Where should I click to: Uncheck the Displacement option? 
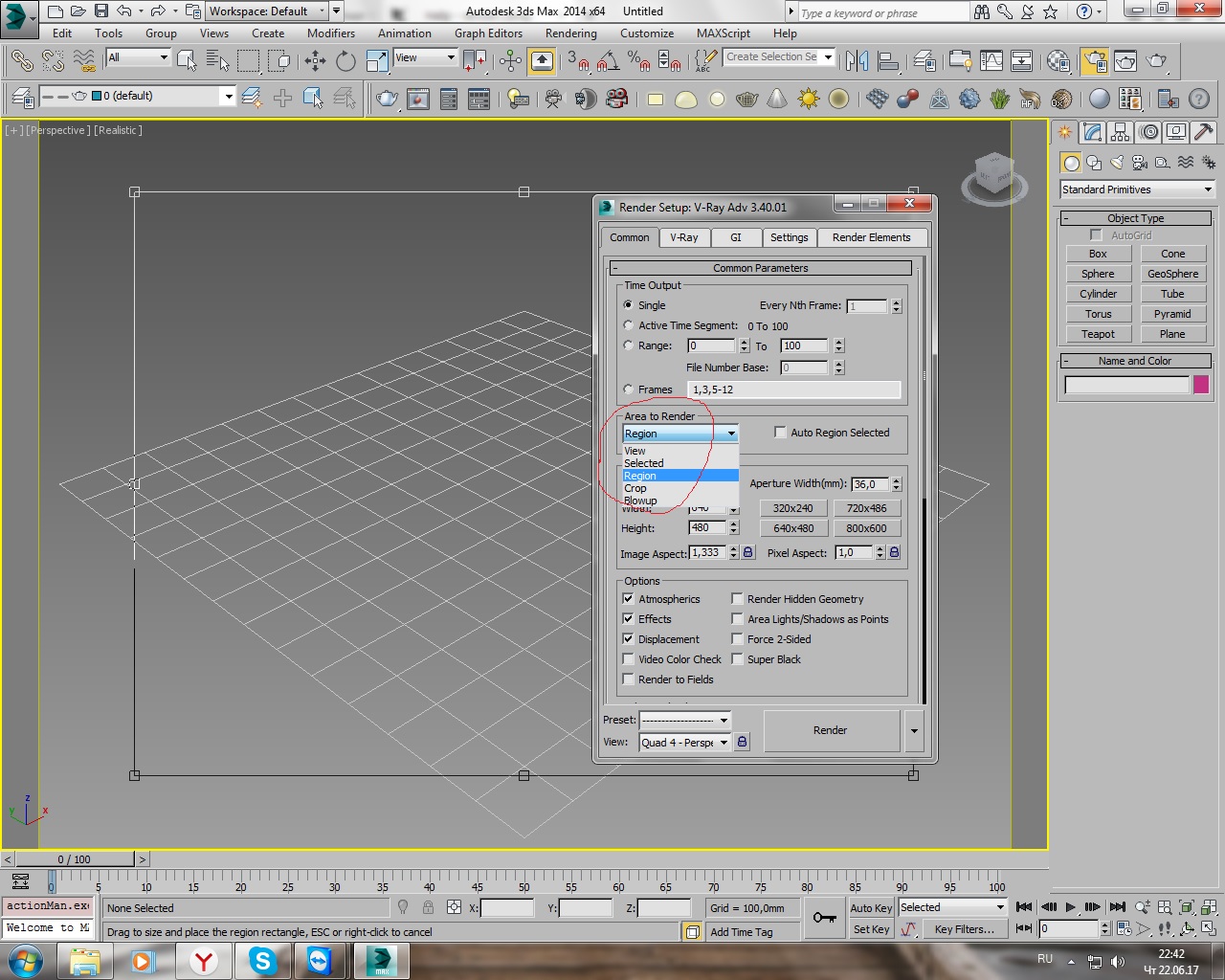(x=629, y=638)
